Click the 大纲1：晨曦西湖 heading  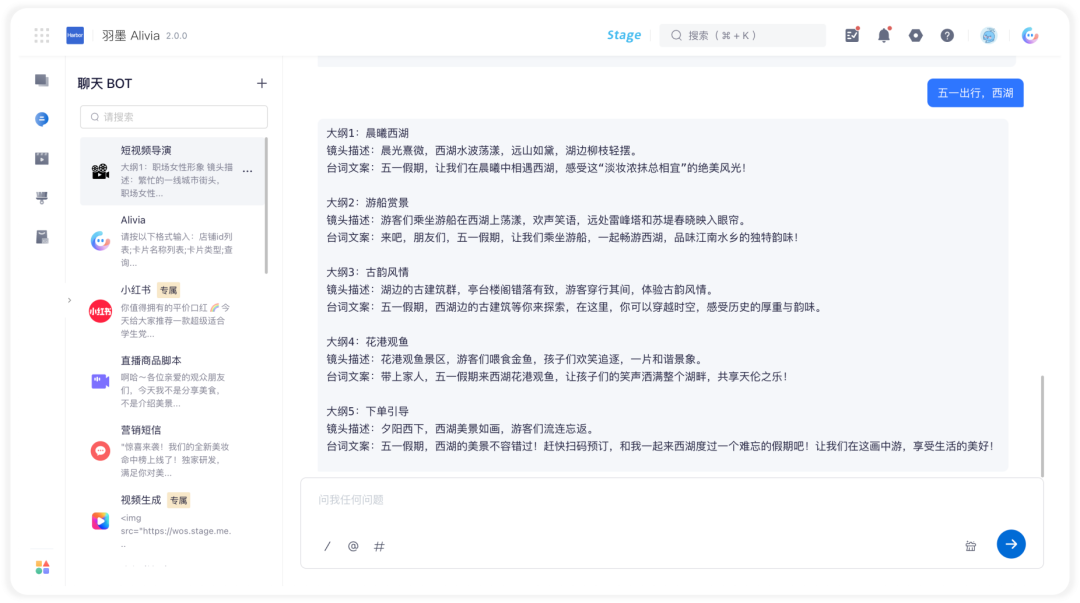(x=367, y=133)
